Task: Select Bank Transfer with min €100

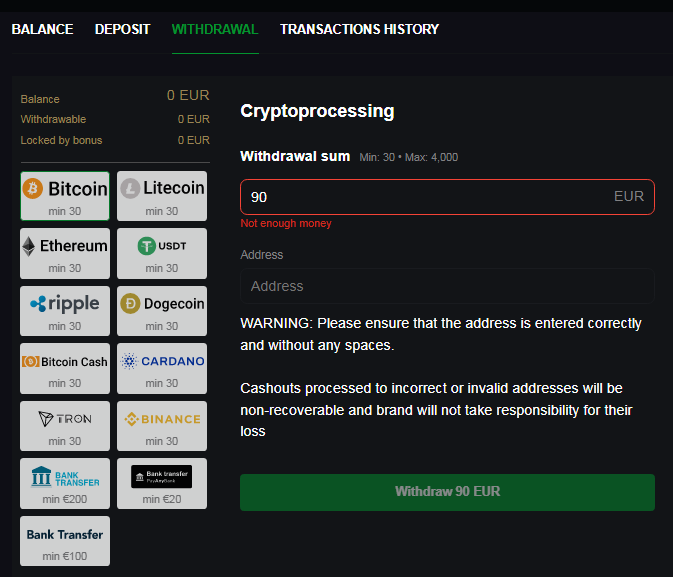Action: coord(65,541)
